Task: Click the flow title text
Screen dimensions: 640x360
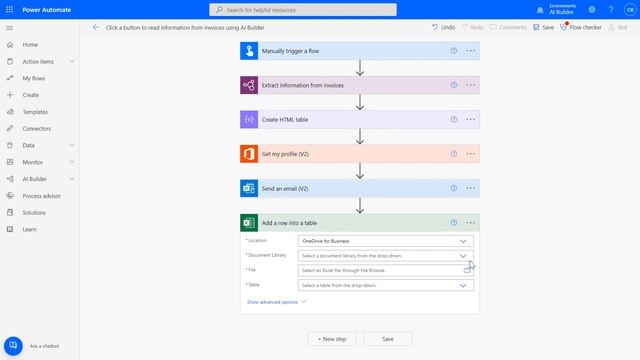Action: [185, 28]
